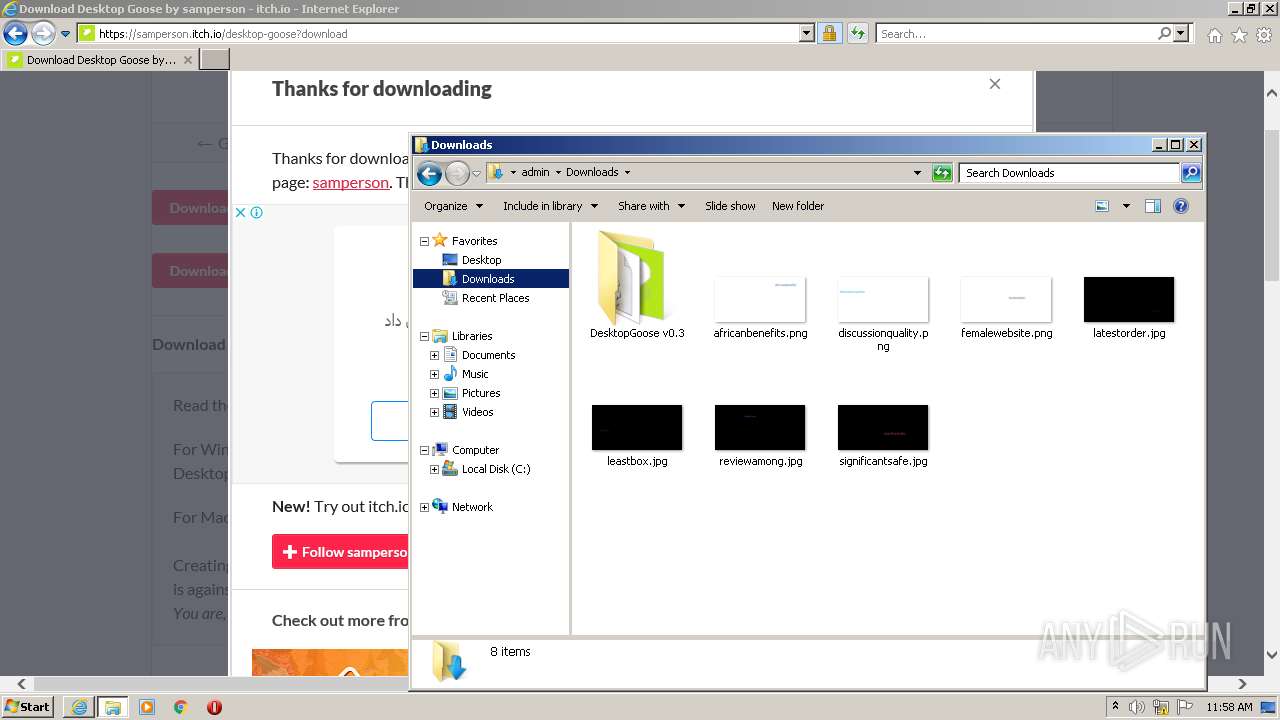
Task: Expand the Music library node
Action: tap(434, 374)
